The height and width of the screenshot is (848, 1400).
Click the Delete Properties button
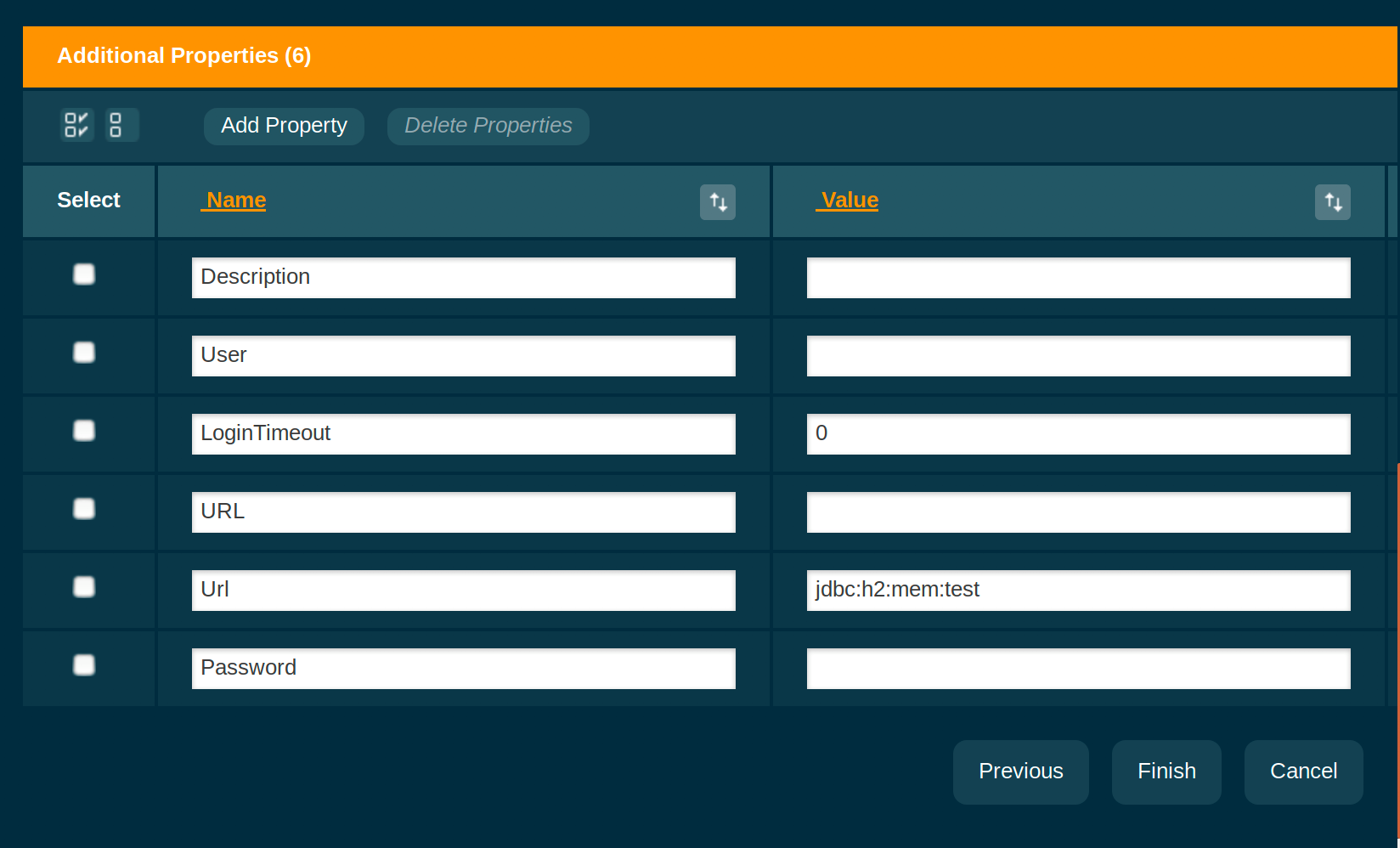click(488, 126)
